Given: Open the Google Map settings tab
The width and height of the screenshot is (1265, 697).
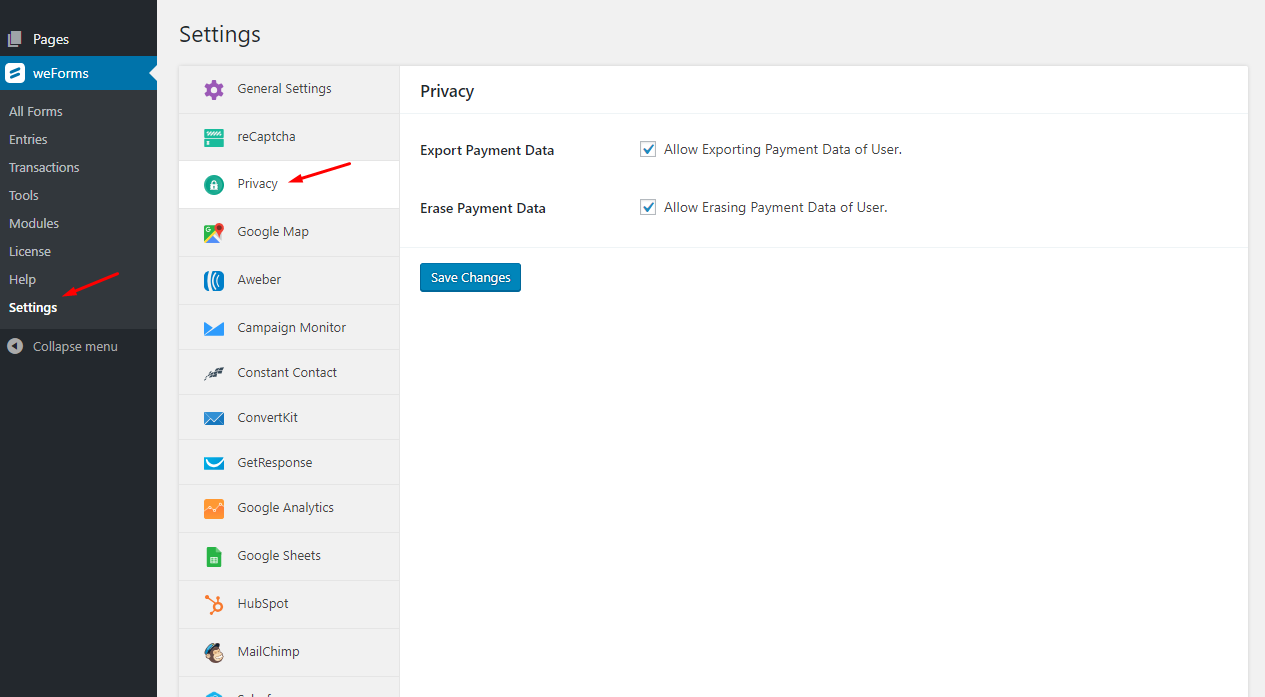Looking at the screenshot, I should point(289,232).
